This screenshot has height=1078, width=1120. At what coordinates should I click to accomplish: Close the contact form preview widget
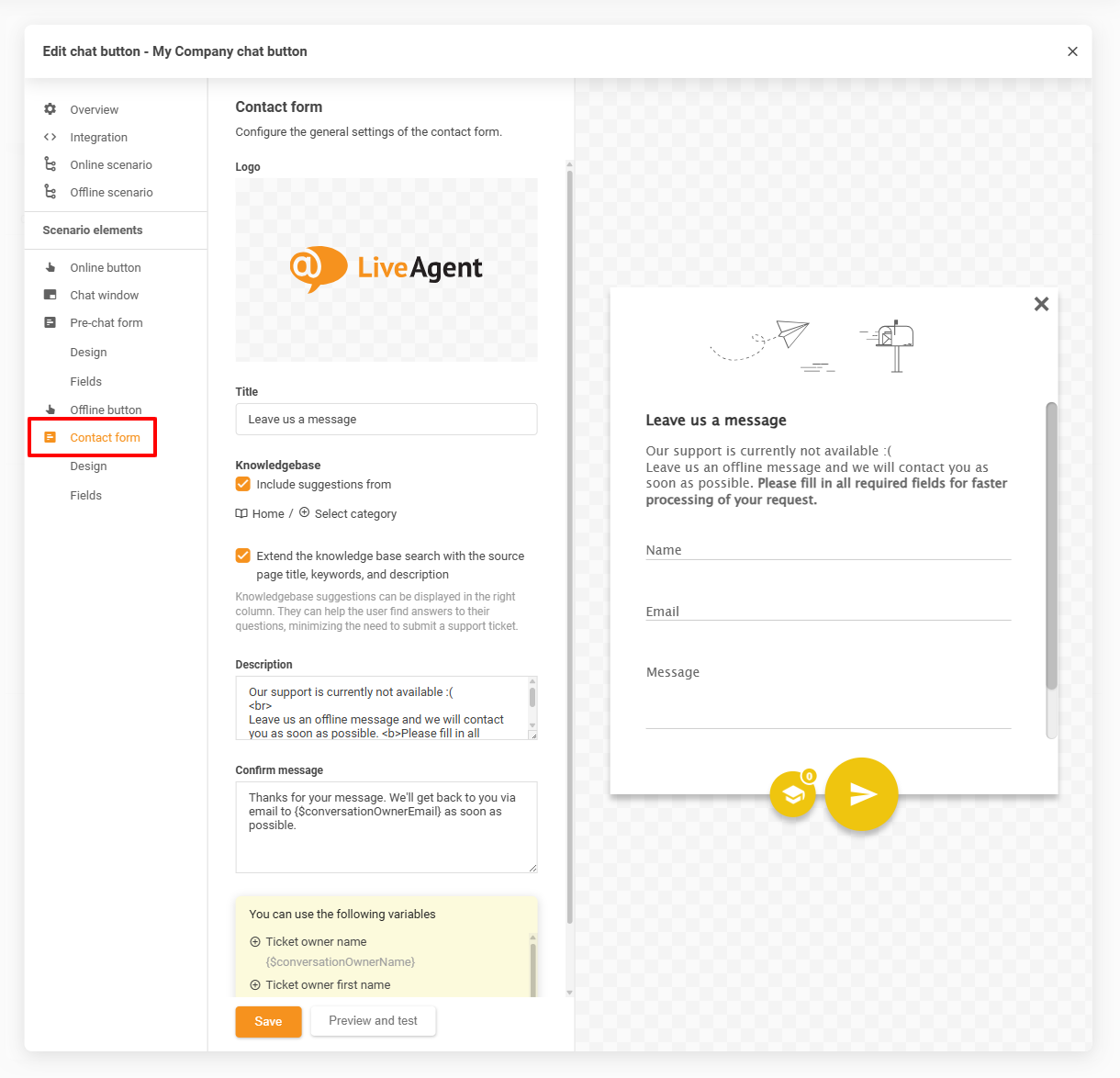tap(1041, 304)
